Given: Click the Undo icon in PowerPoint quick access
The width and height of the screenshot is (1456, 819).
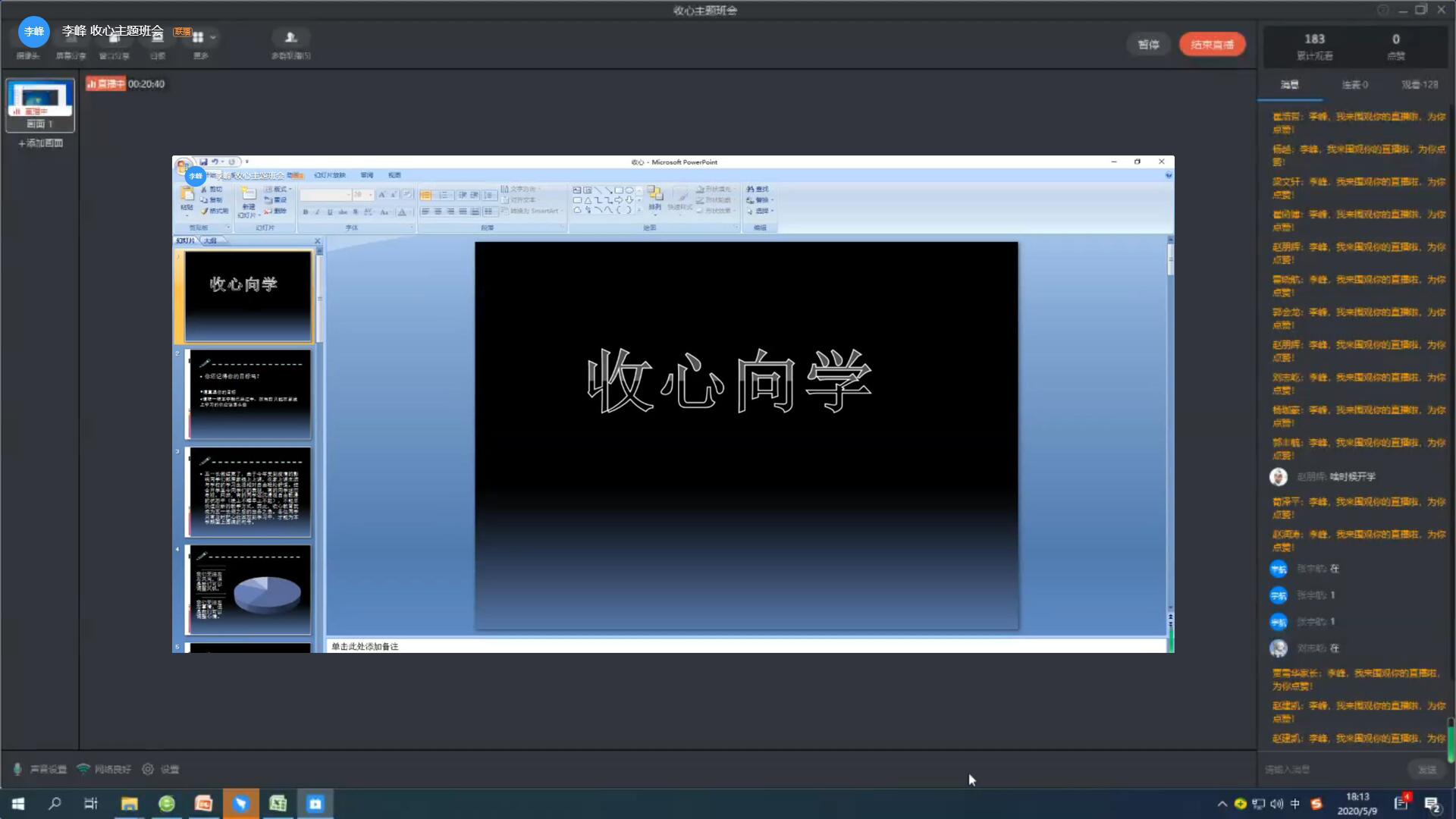Looking at the screenshot, I should click(215, 162).
